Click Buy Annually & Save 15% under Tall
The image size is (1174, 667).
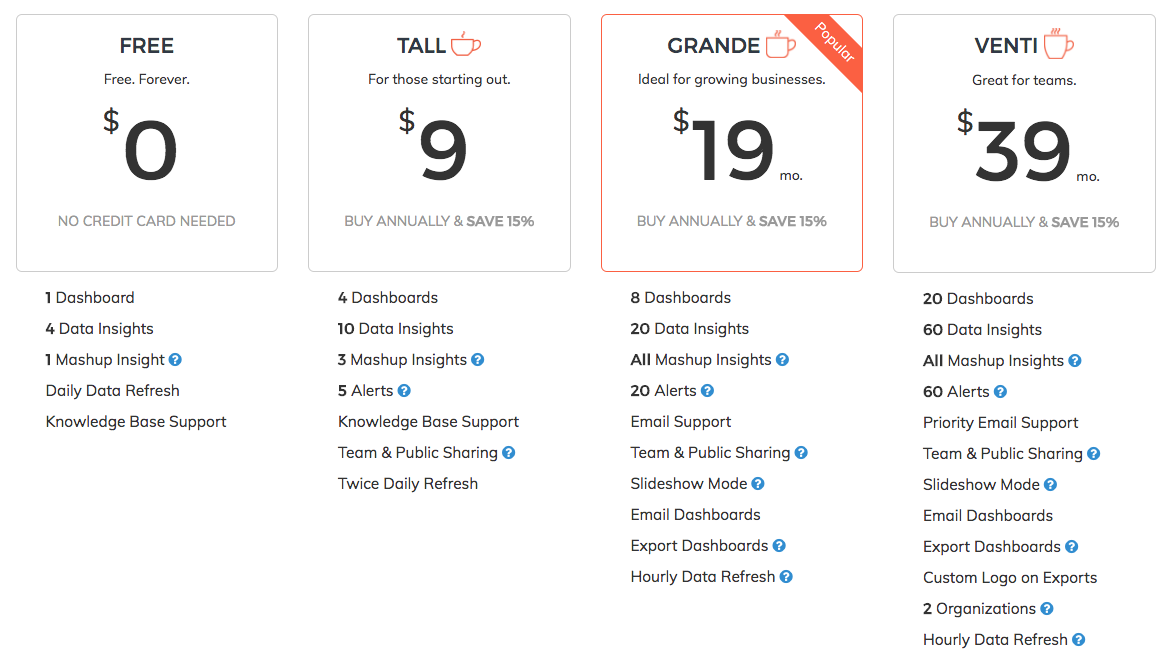pos(439,222)
